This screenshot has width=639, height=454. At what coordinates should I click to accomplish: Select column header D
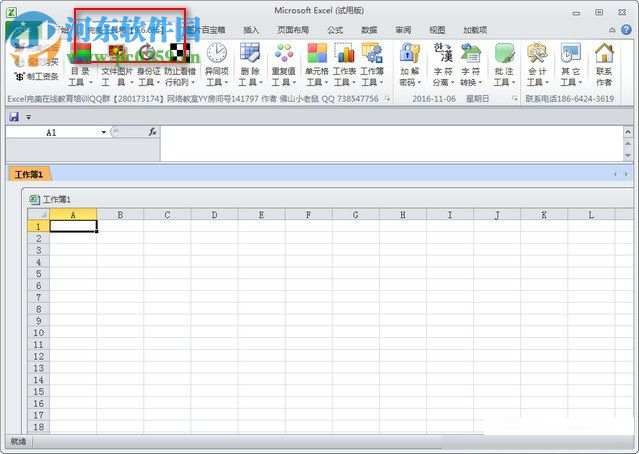pyautogui.click(x=214, y=214)
